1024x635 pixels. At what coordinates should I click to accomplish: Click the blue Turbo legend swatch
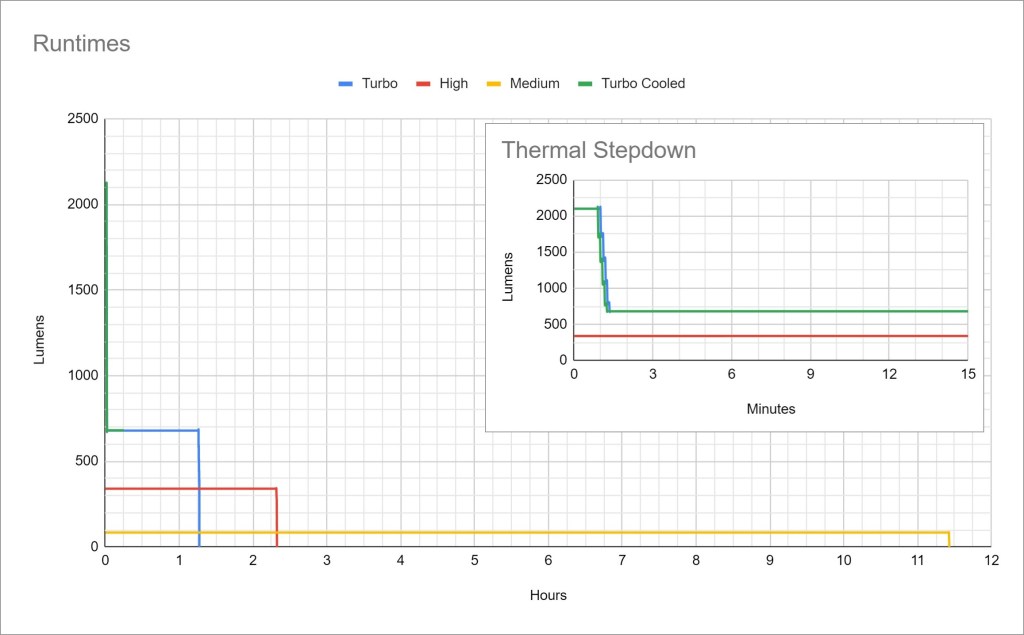[347, 84]
